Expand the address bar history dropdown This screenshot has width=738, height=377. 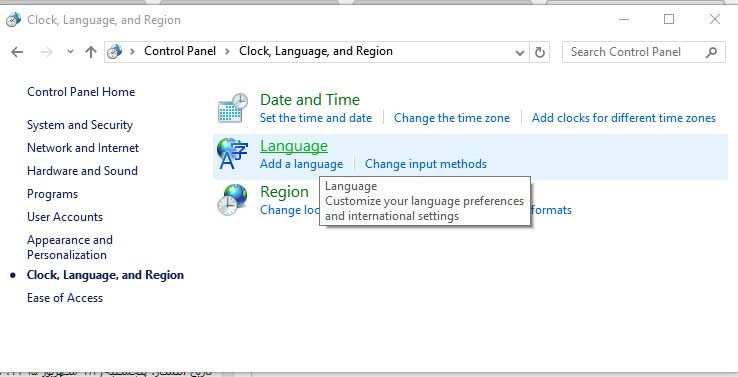520,52
